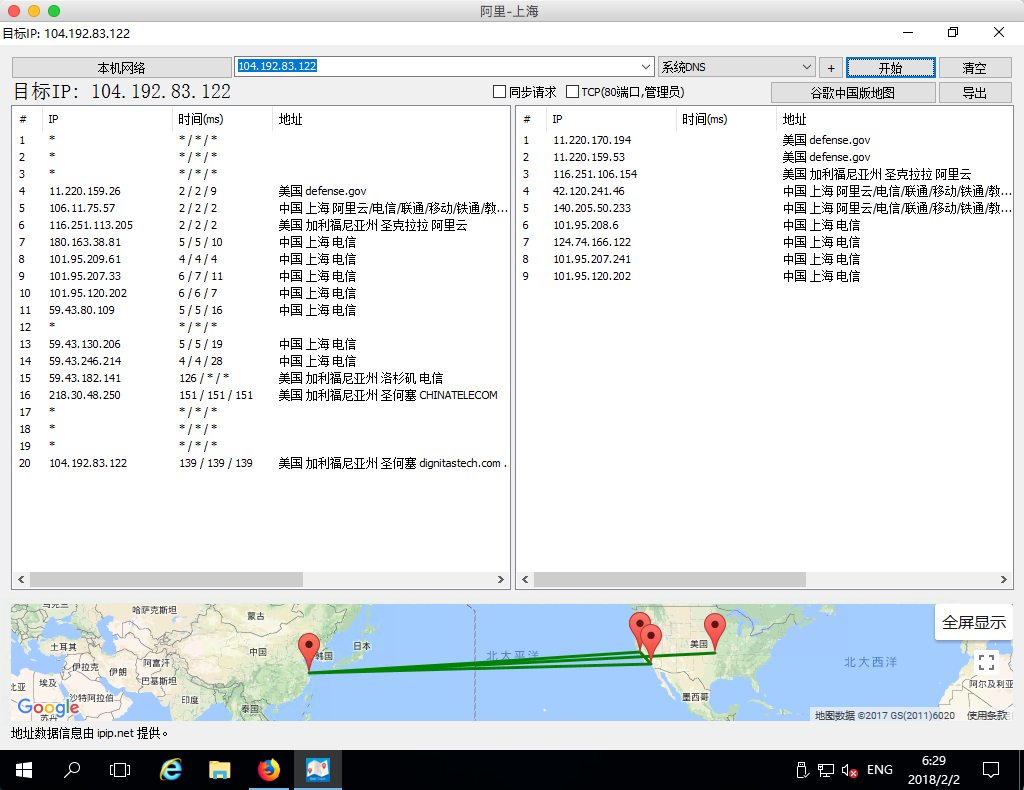Viewport: 1024px width, 790px height.
Task: Switch to 谷歌中国版地图
Action: tap(853, 93)
